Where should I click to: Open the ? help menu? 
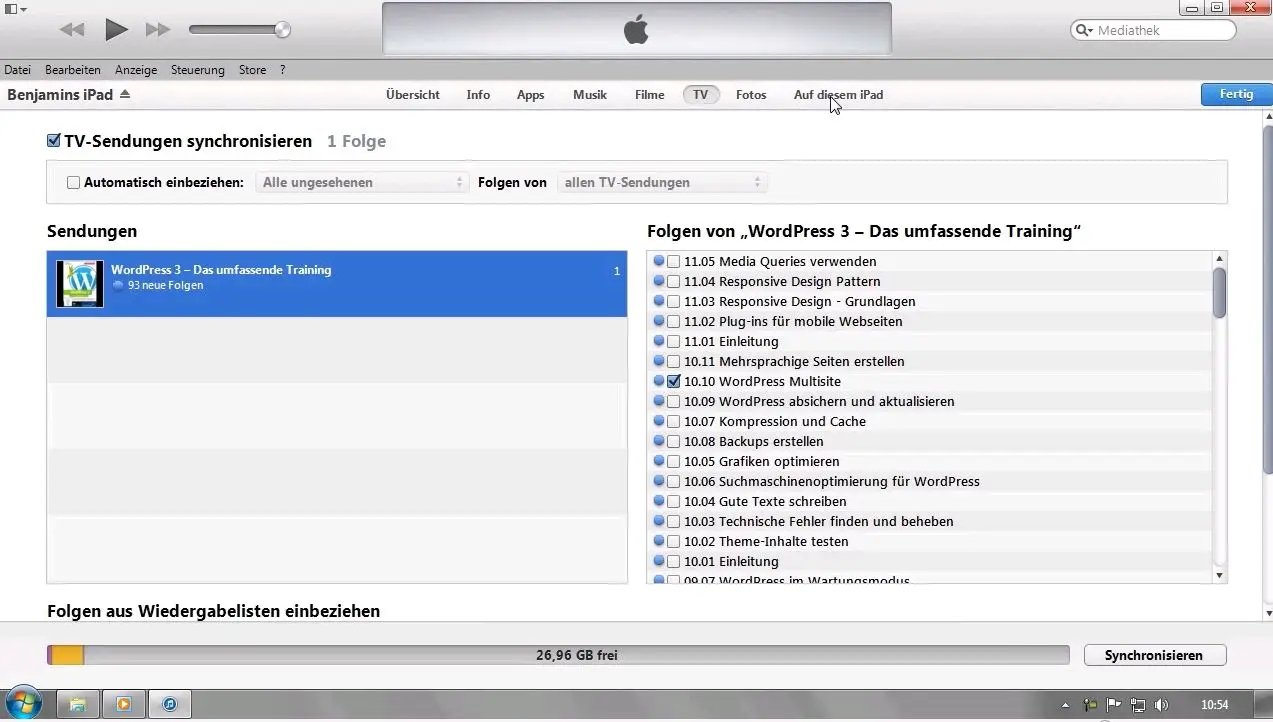tap(283, 70)
